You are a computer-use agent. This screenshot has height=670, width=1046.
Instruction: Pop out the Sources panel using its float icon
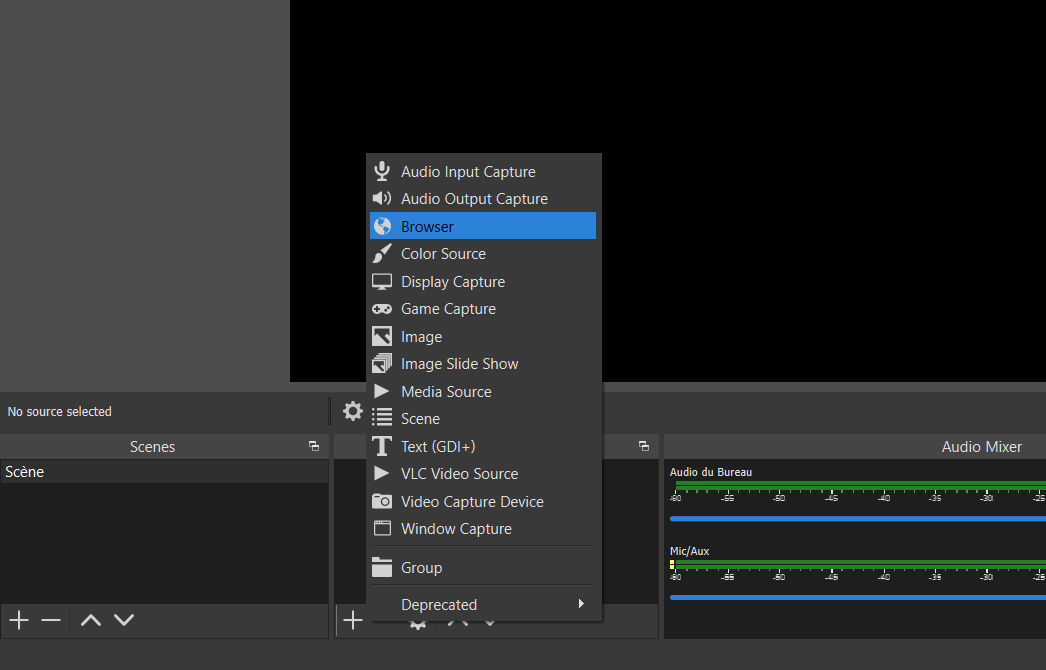643,447
